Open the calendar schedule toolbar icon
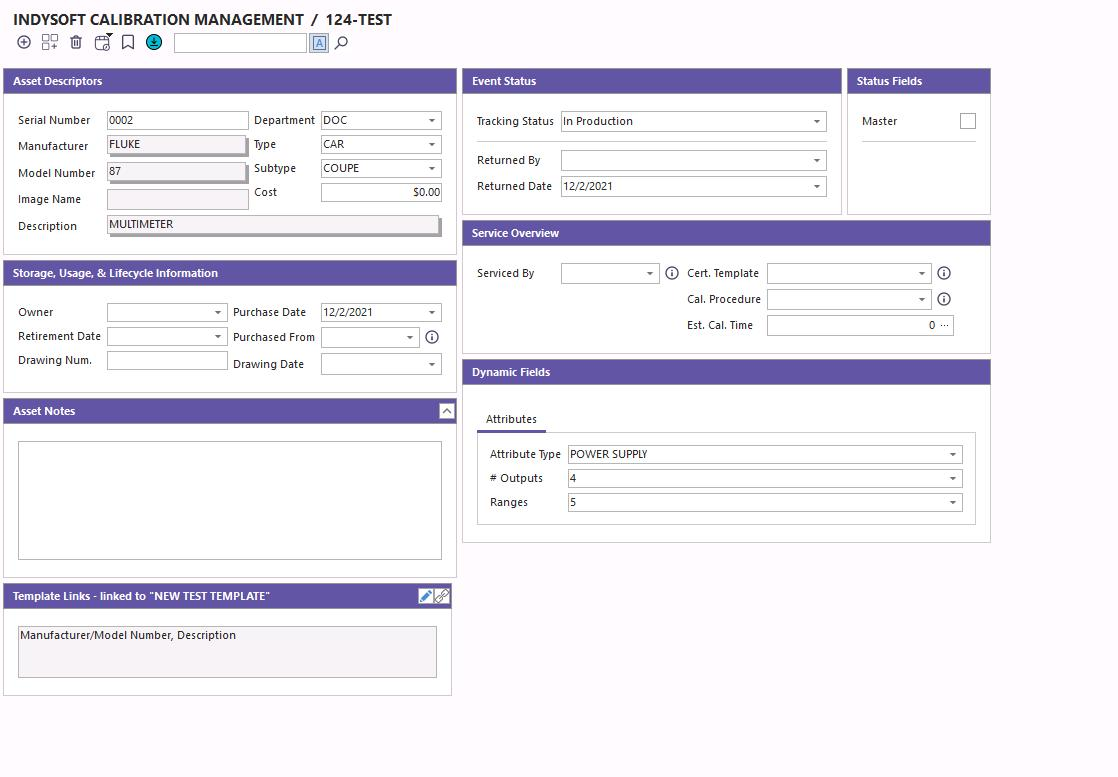The image size is (1118, 777). coord(102,42)
